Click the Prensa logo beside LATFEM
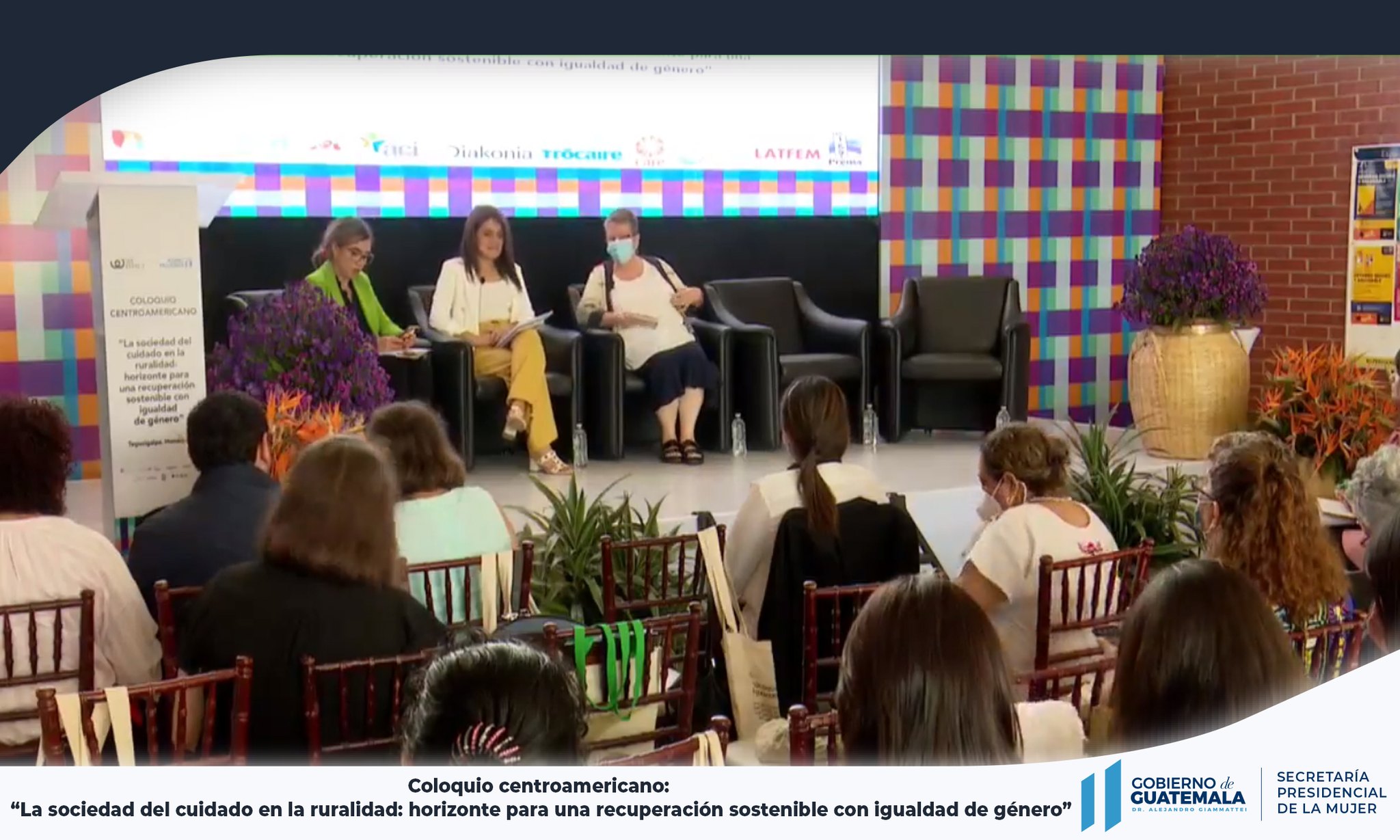This screenshot has width=1400, height=840. click(845, 150)
